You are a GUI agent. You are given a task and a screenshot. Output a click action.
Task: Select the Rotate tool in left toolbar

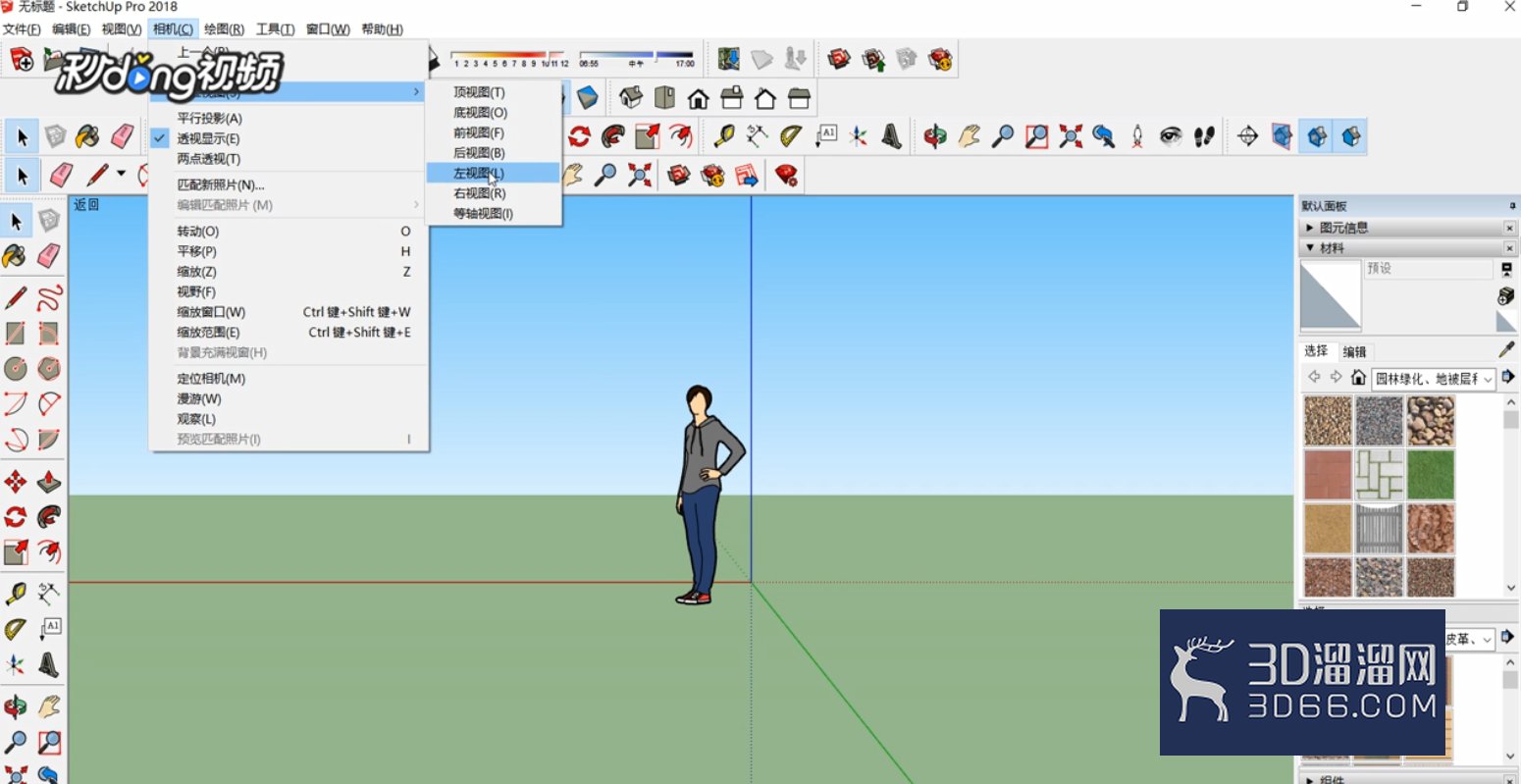pos(16,516)
